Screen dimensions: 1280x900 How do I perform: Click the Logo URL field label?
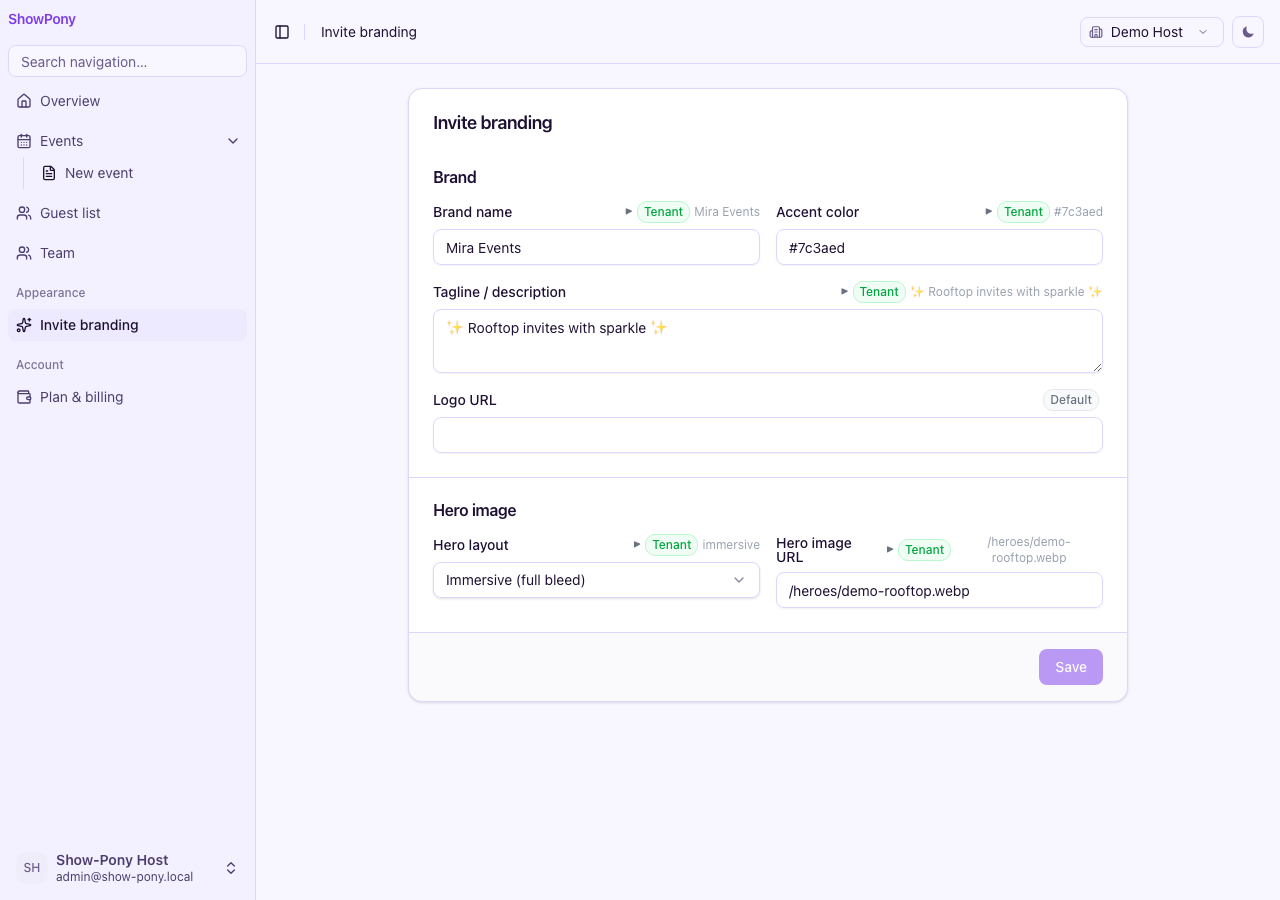[465, 400]
